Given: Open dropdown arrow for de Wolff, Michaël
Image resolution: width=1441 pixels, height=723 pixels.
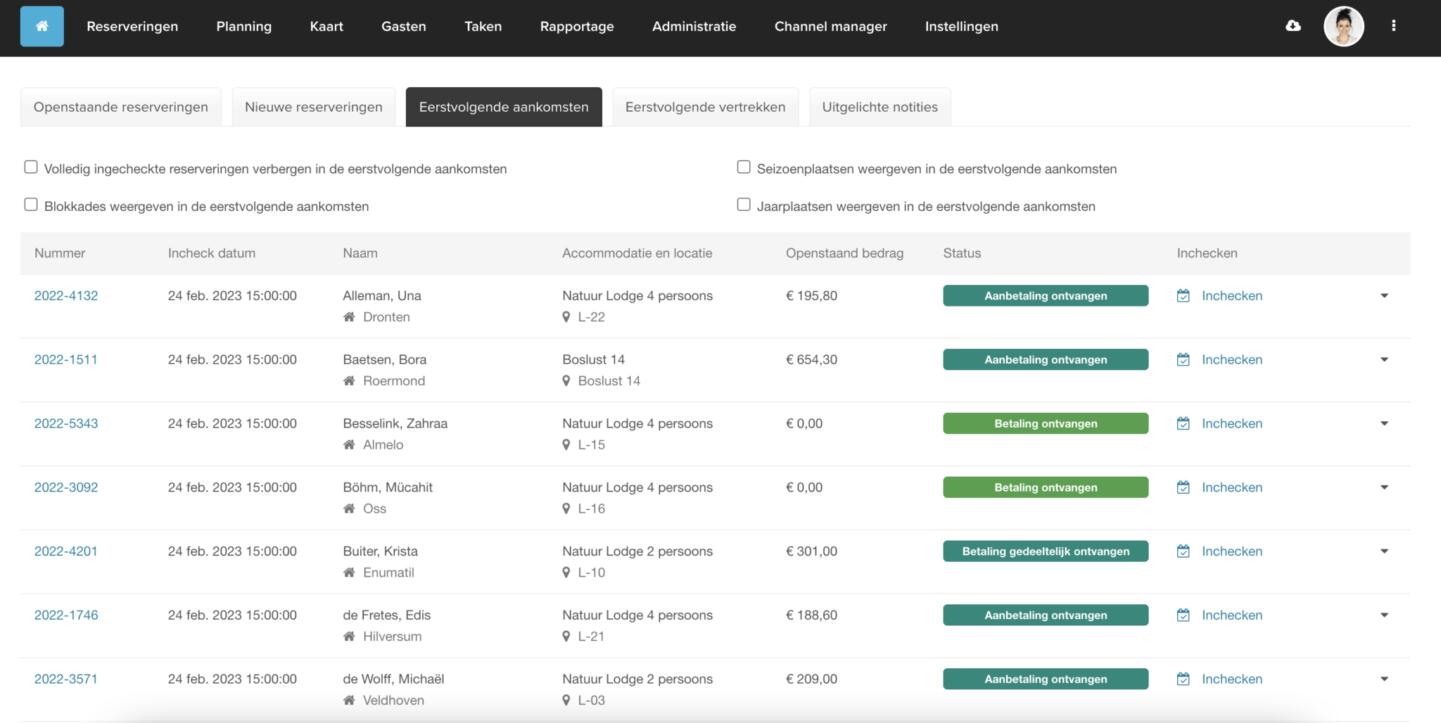Looking at the screenshot, I should 1384,679.
